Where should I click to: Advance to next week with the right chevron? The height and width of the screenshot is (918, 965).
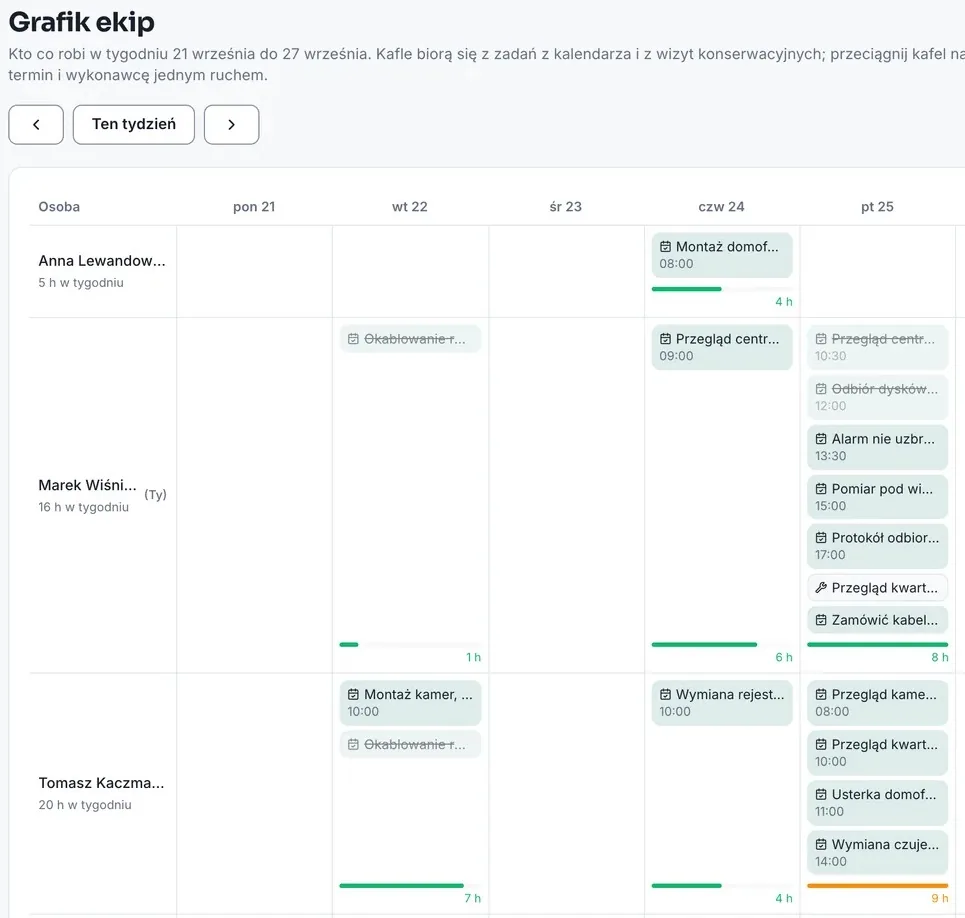tap(231, 124)
